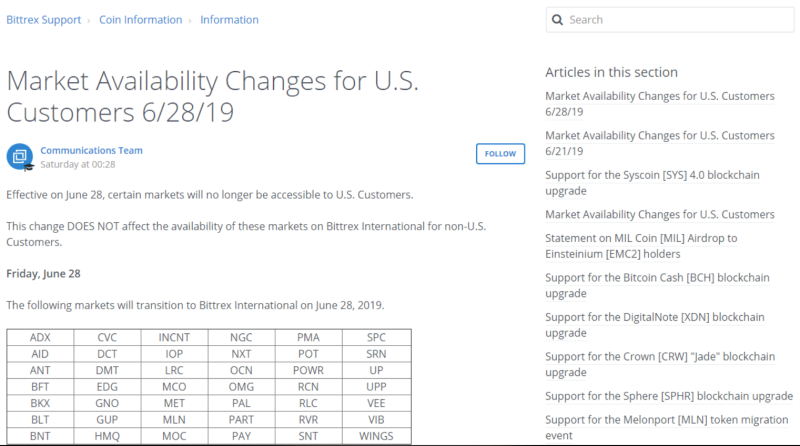
Task: Open the Communications Team author profile link
Action: coord(91,151)
